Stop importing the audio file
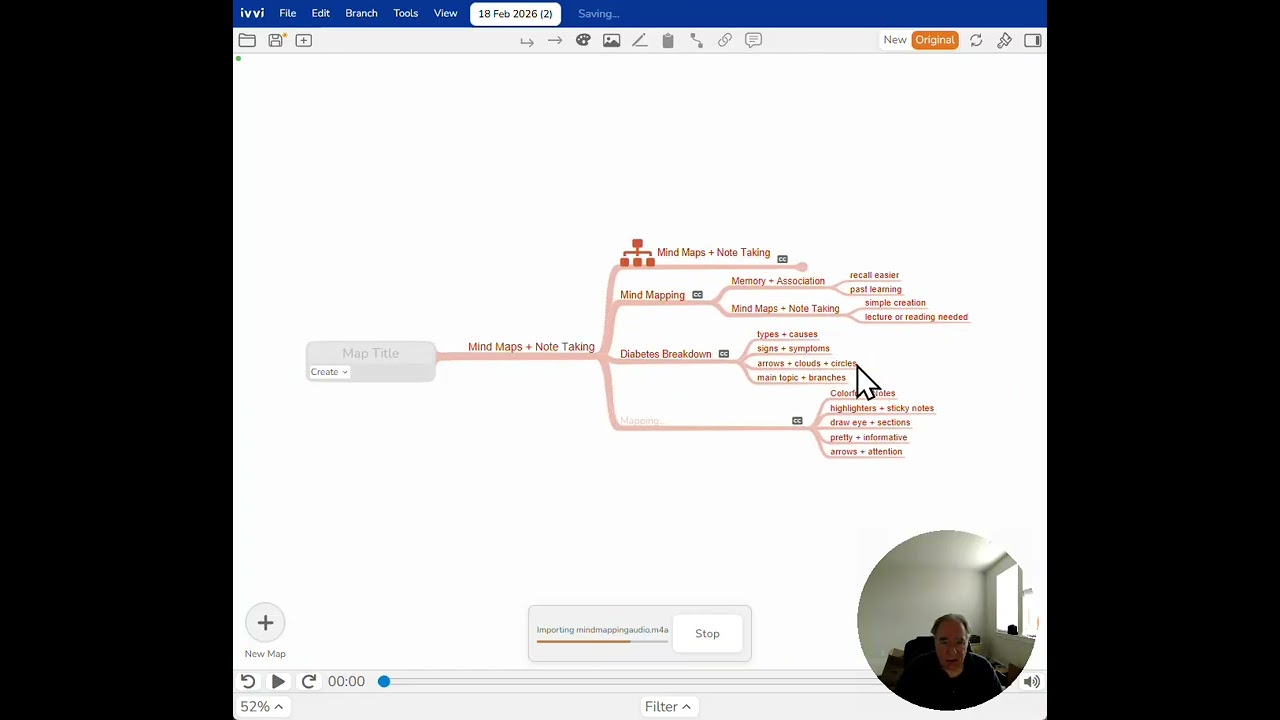1280x720 pixels. [x=707, y=633]
